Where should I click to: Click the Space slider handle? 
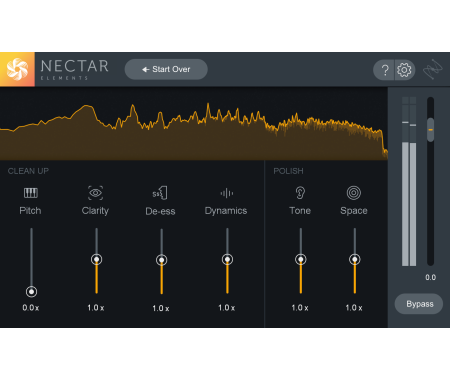[355, 259]
